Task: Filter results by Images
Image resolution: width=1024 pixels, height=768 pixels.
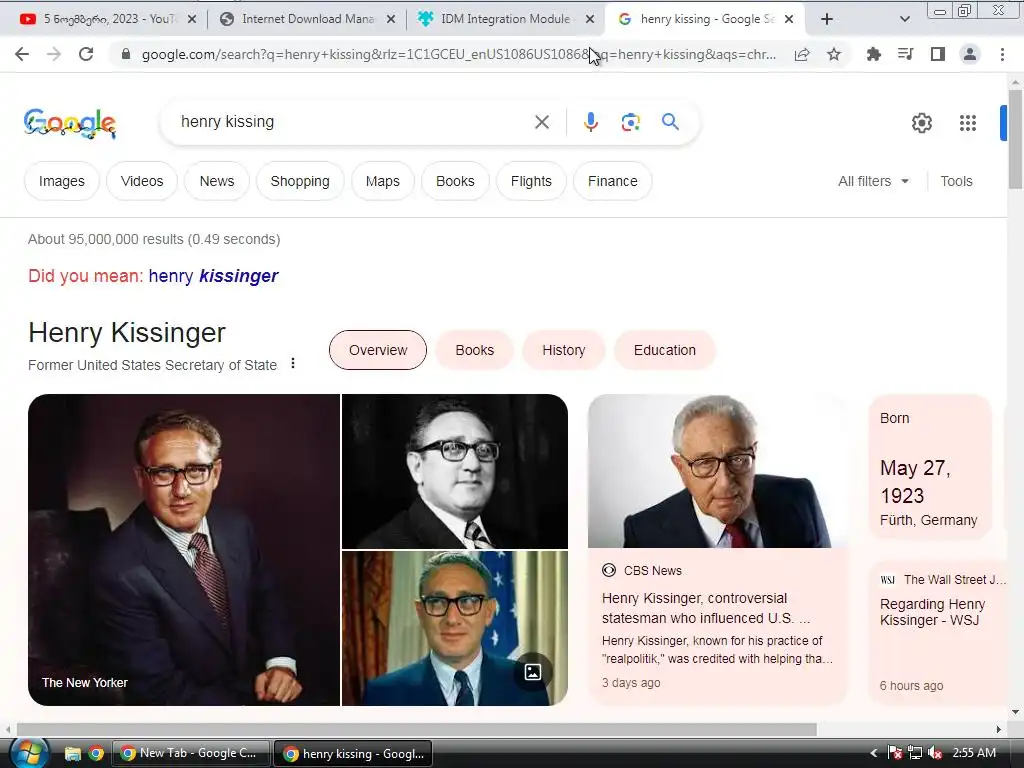Action: [61, 181]
